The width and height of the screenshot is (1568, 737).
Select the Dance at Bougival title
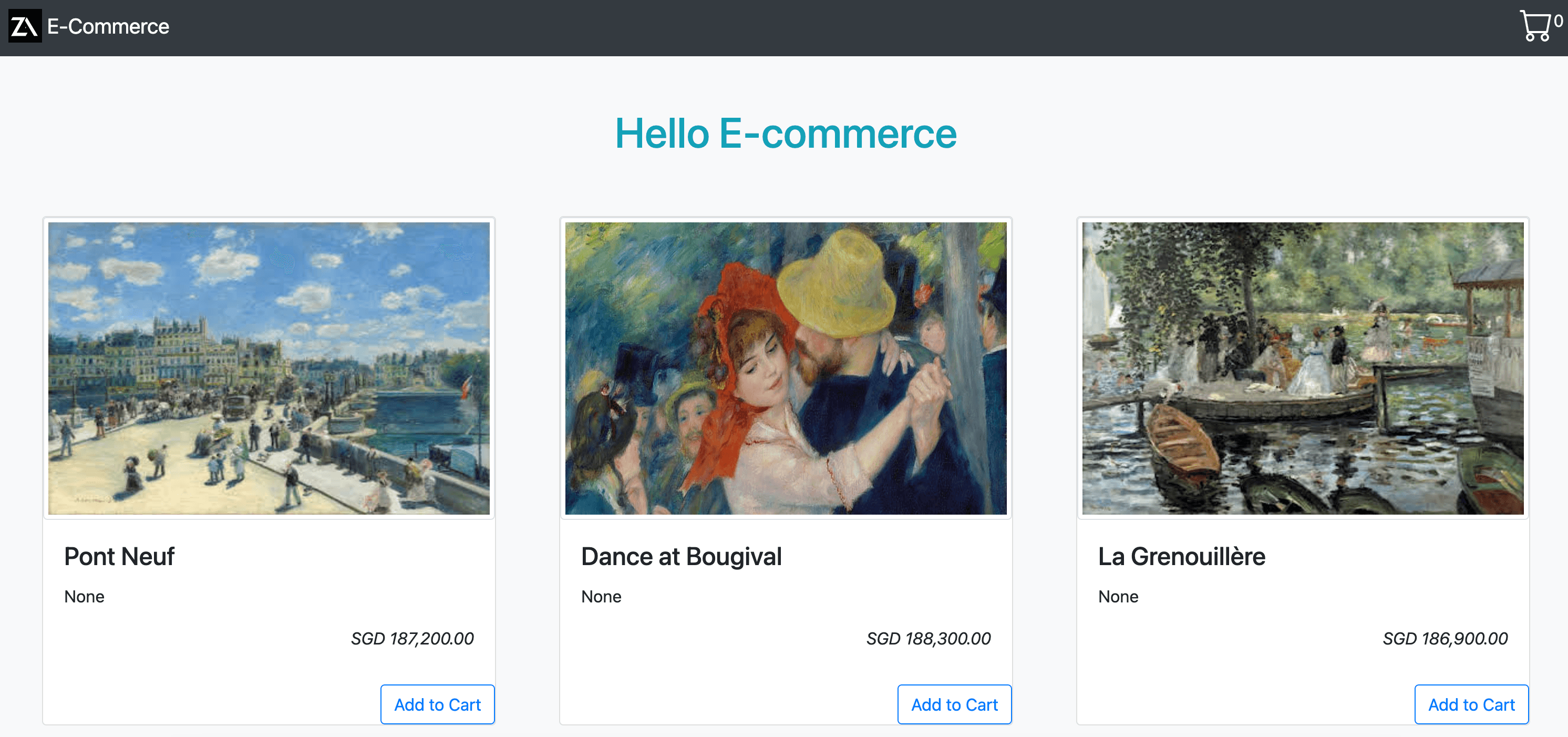pos(681,556)
